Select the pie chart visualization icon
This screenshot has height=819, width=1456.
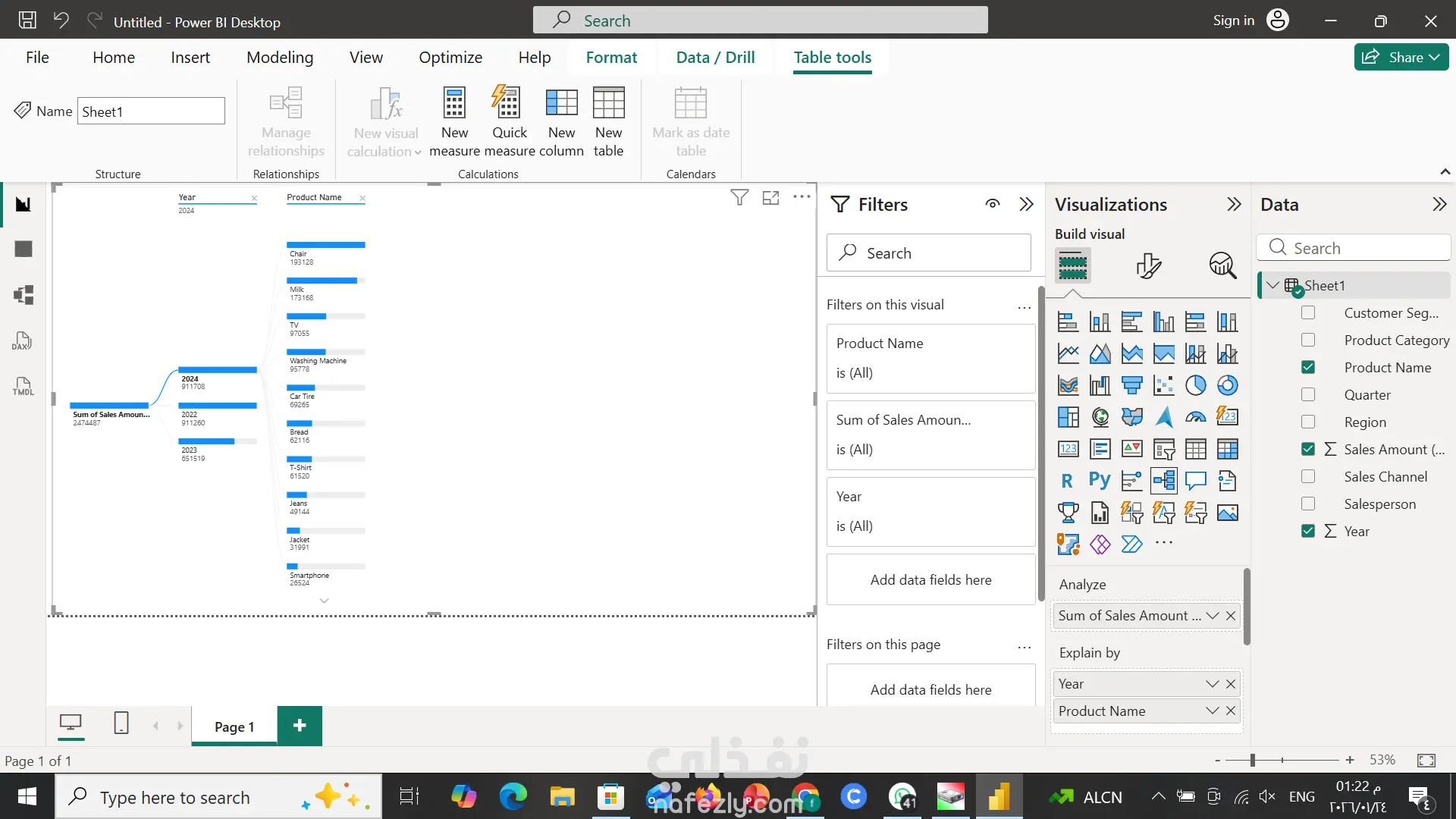(x=1195, y=385)
